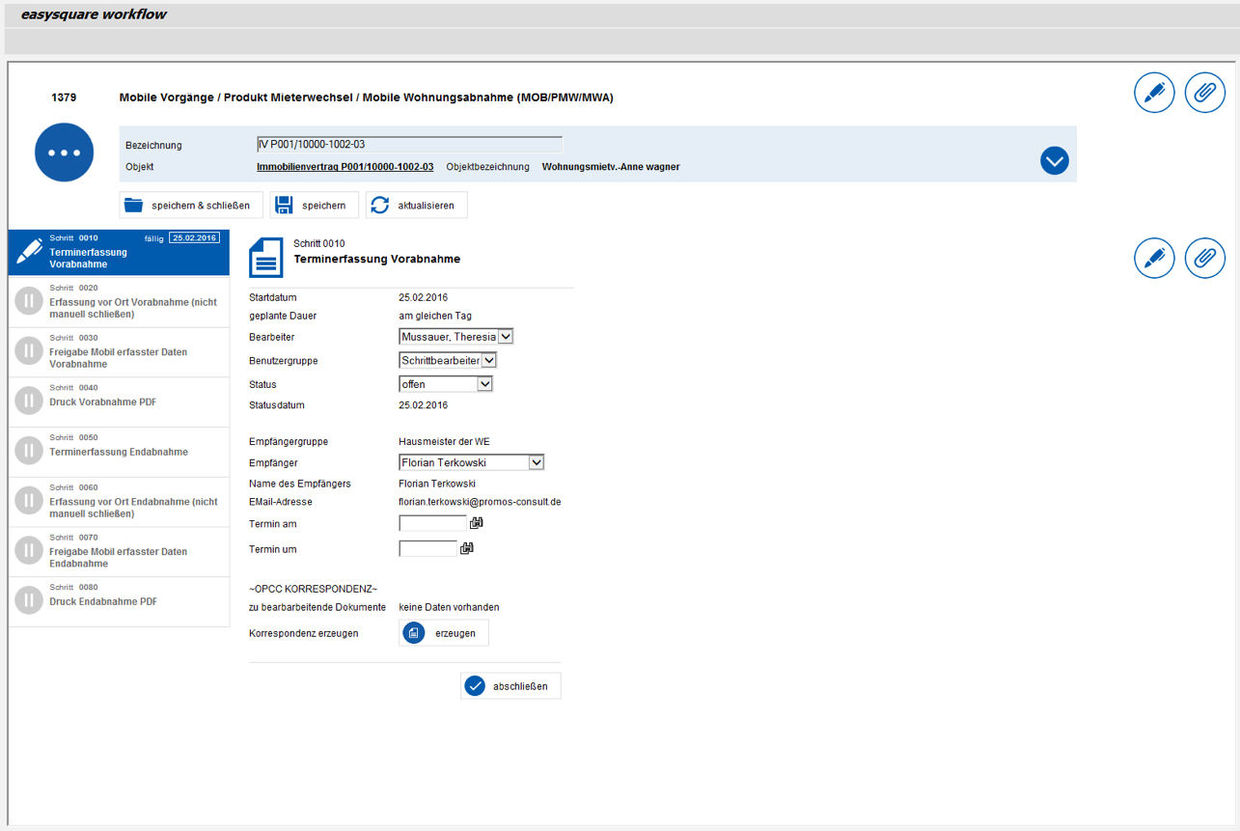This screenshot has height=831, width=1240.
Task: Click the abschließen button
Action: pyautogui.click(x=511, y=686)
